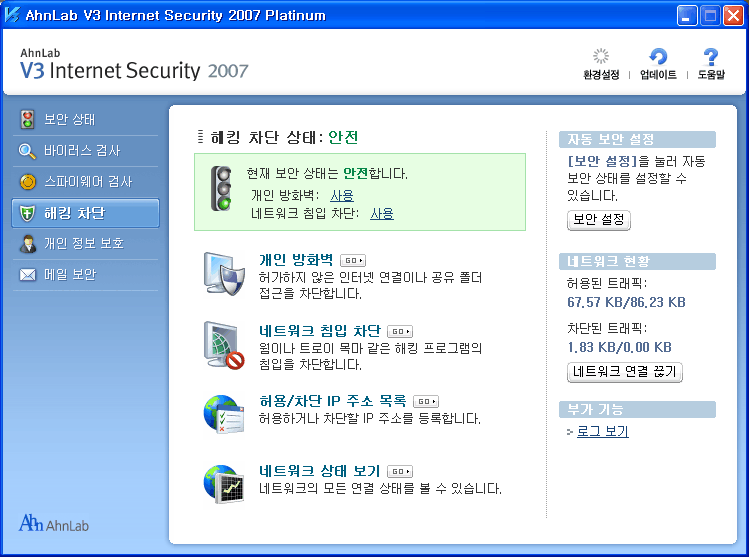Image resolution: width=749 pixels, height=557 pixels.
Task: Open the 네트워크 침입 차단 heading
Action: pos(320,331)
